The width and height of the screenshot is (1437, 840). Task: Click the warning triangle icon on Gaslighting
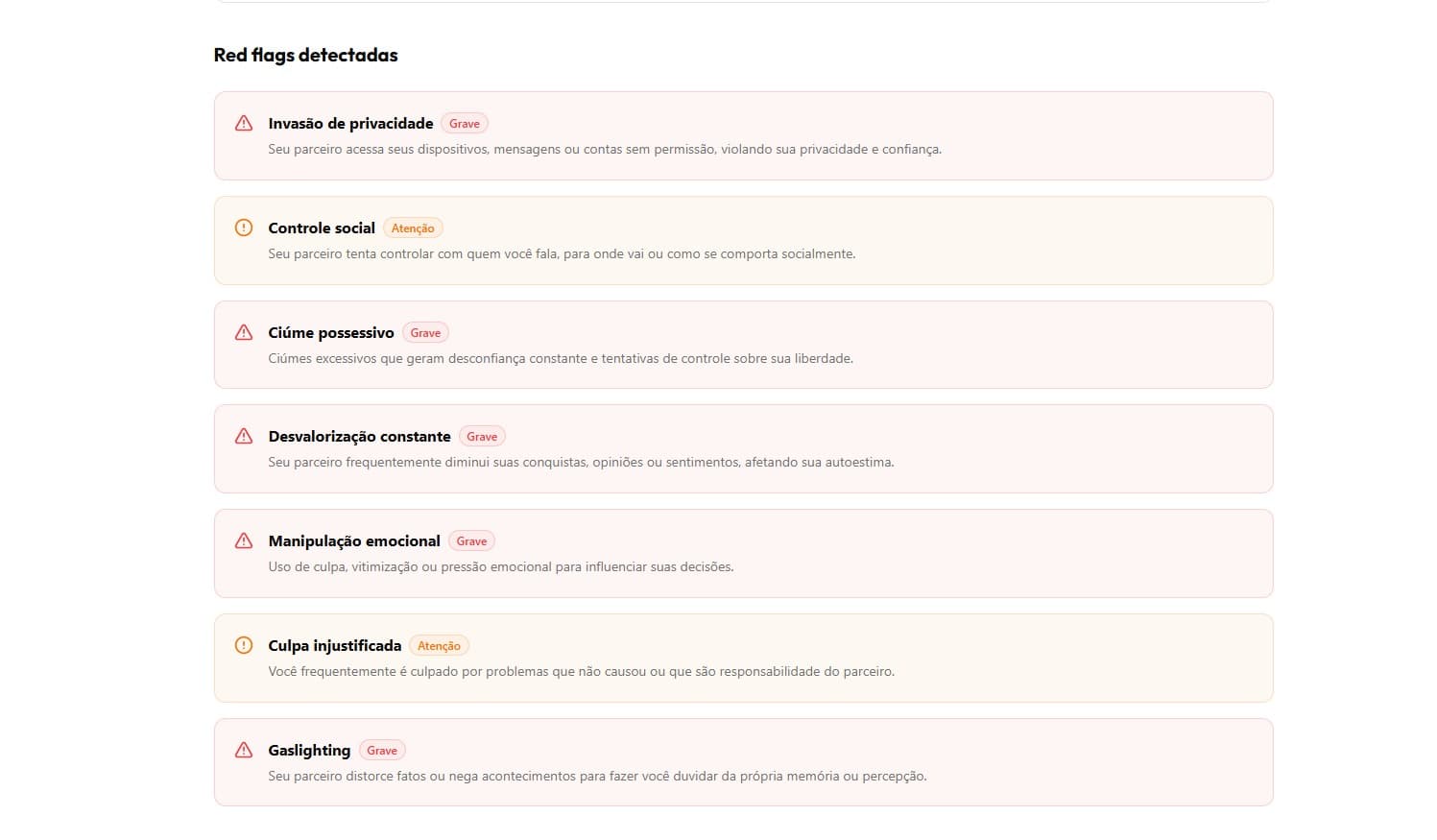tap(243, 750)
